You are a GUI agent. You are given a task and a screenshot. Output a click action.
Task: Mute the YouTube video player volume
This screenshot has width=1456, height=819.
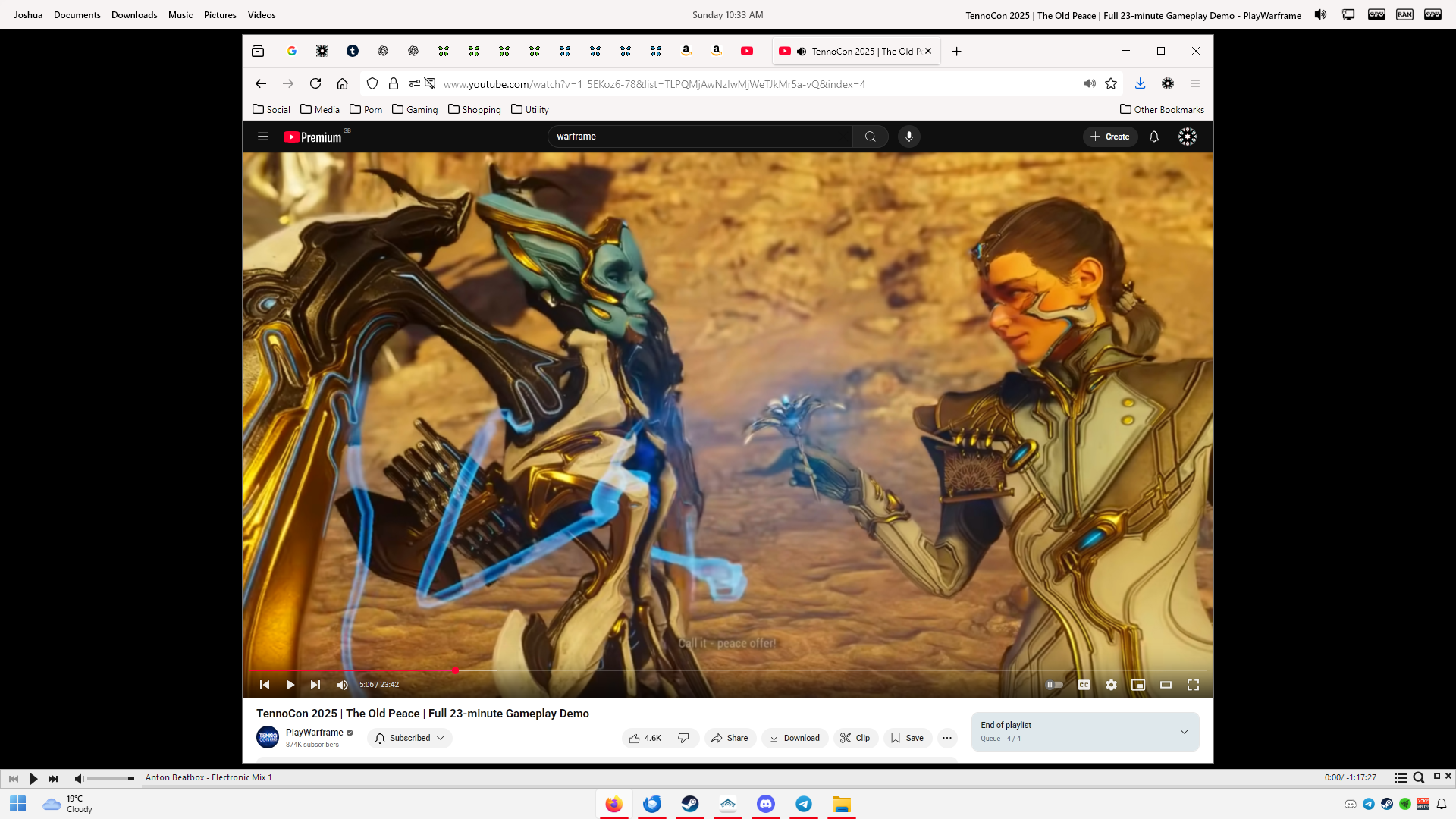[x=343, y=685]
